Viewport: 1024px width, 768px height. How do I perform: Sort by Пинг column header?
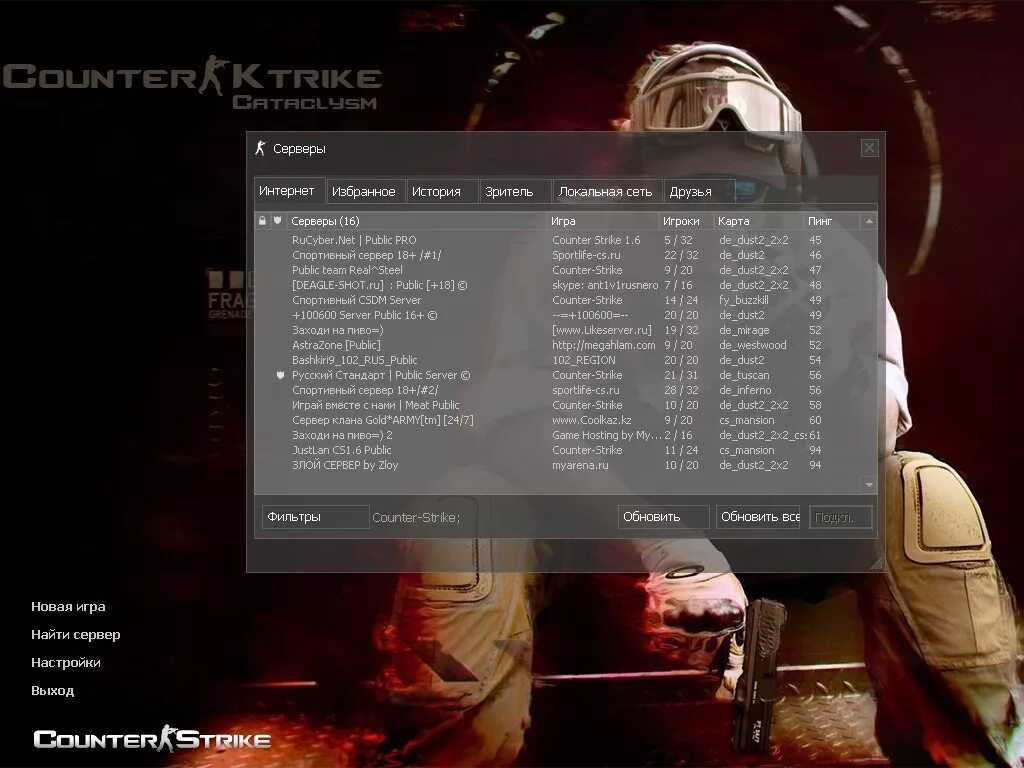pyautogui.click(x=833, y=221)
